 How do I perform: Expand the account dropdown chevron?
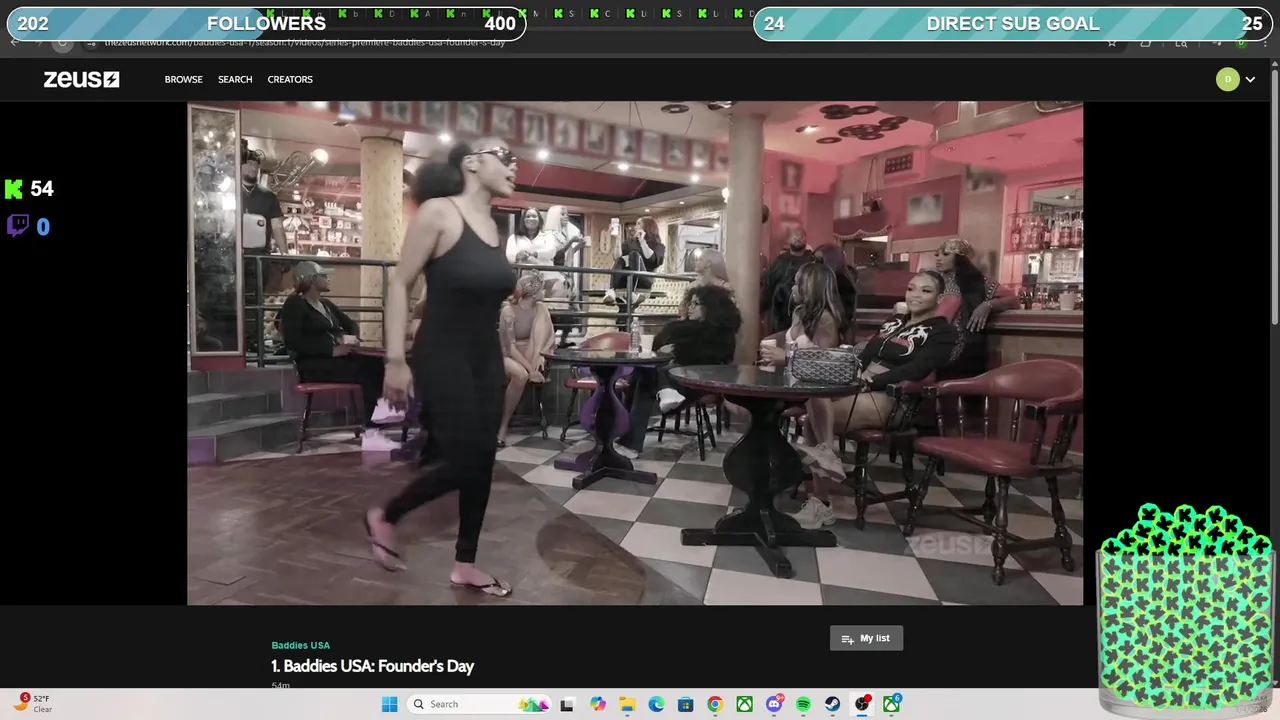[x=1250, y=80]
